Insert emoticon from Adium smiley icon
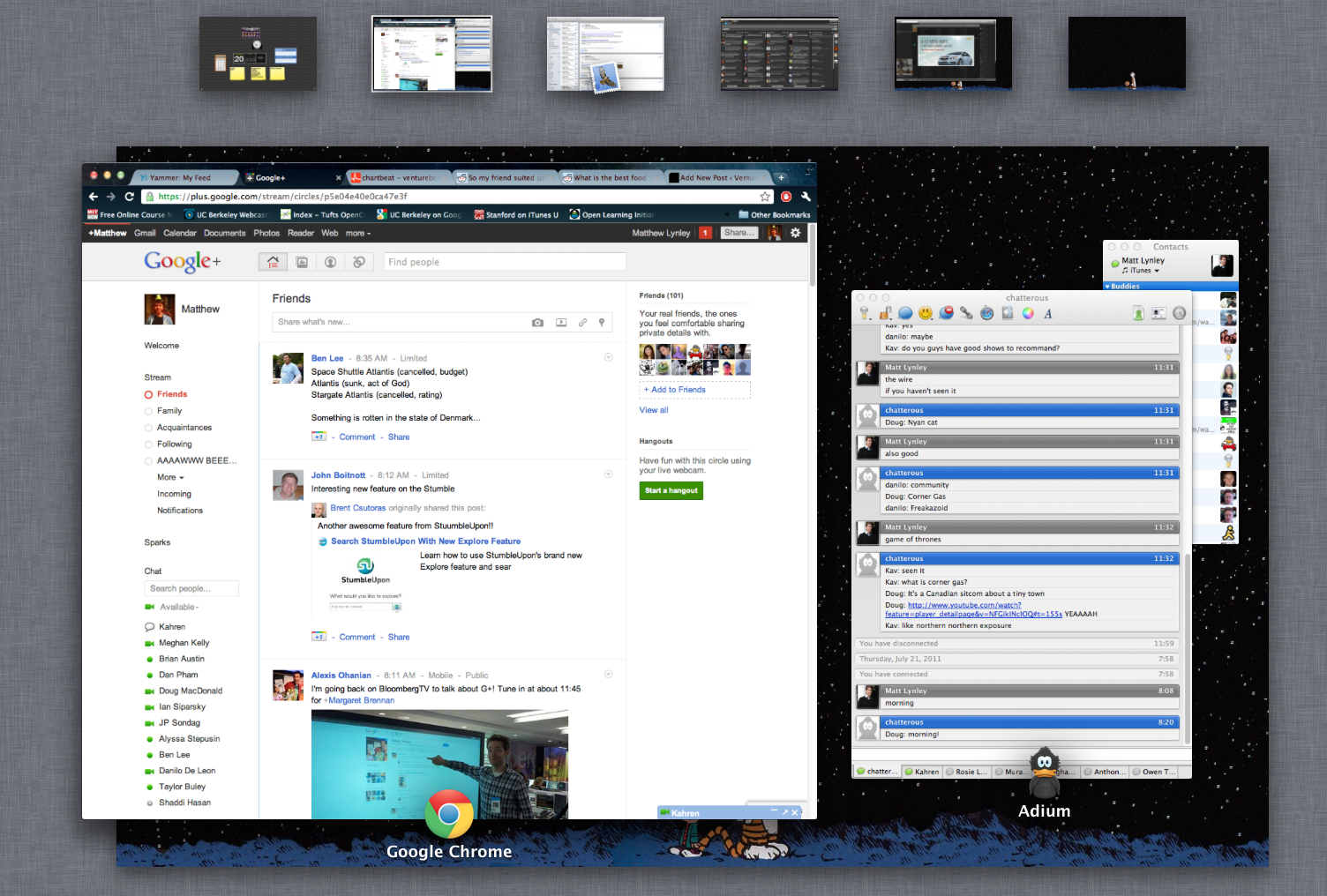This screenshot has height=896, width=1327. click(926, 313)
